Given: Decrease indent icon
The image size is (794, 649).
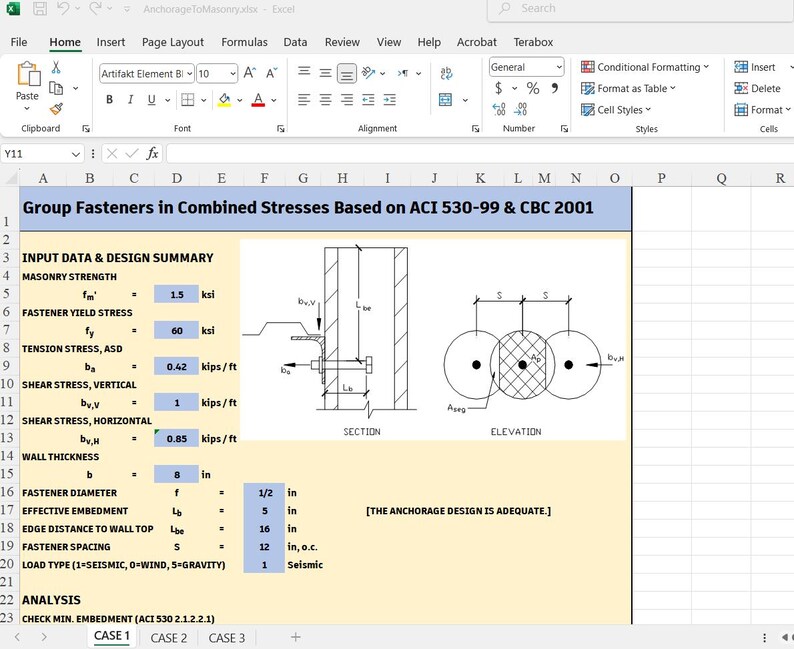Looking at the screenshot, I should click(x=368, y=100).
